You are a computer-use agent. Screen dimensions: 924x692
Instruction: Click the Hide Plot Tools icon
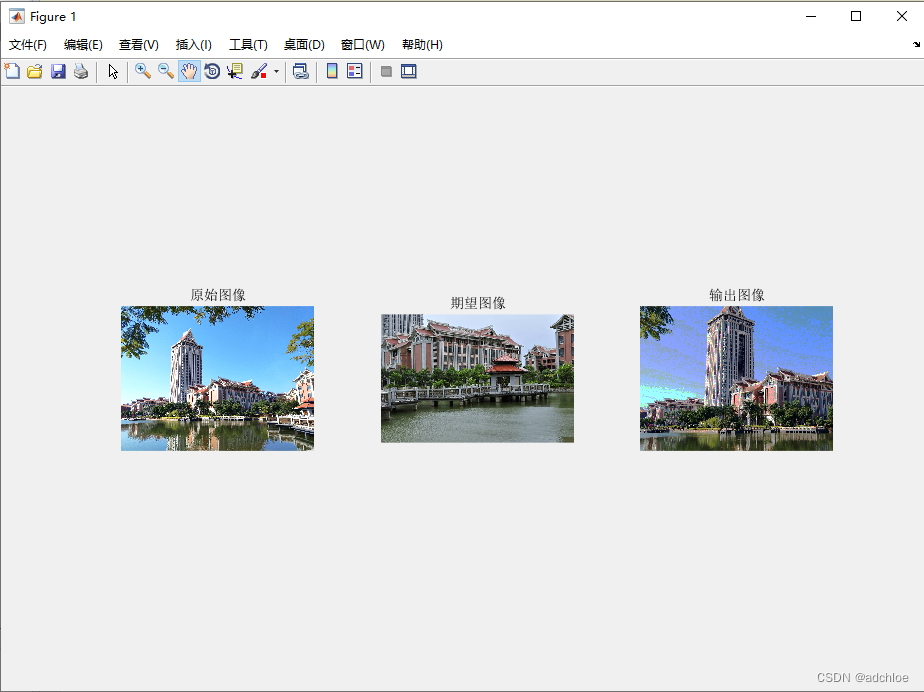point(386,71)
